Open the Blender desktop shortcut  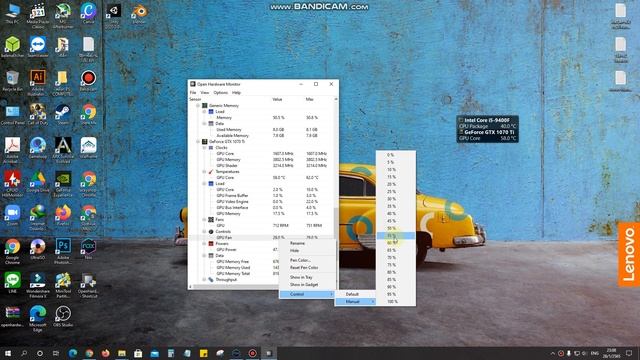(x=139, y=13)
